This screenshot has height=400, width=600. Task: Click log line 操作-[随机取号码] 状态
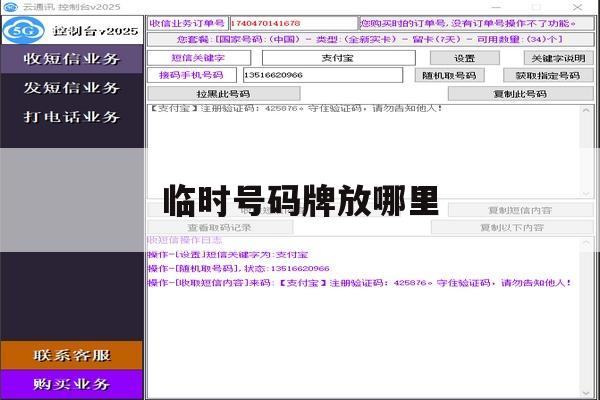(239, 269)
